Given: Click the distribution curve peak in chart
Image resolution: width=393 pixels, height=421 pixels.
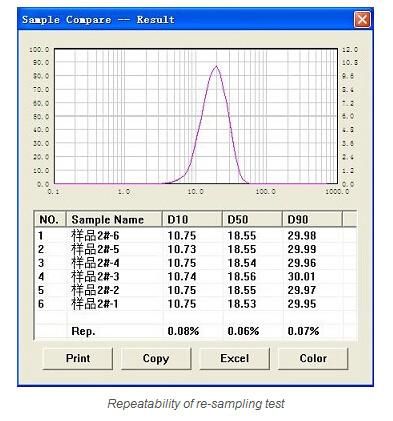Looking at the screenshot, I should [216, 66].
